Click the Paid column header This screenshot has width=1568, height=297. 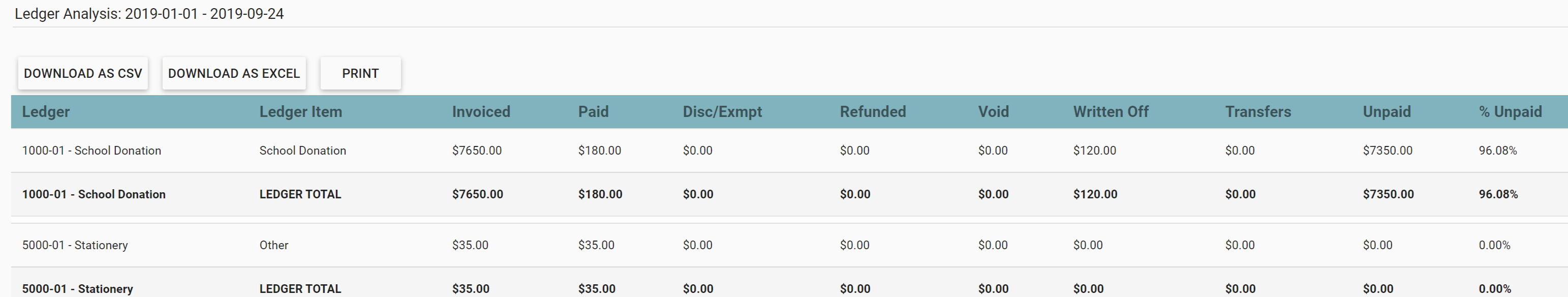click(x=593, y=112)
